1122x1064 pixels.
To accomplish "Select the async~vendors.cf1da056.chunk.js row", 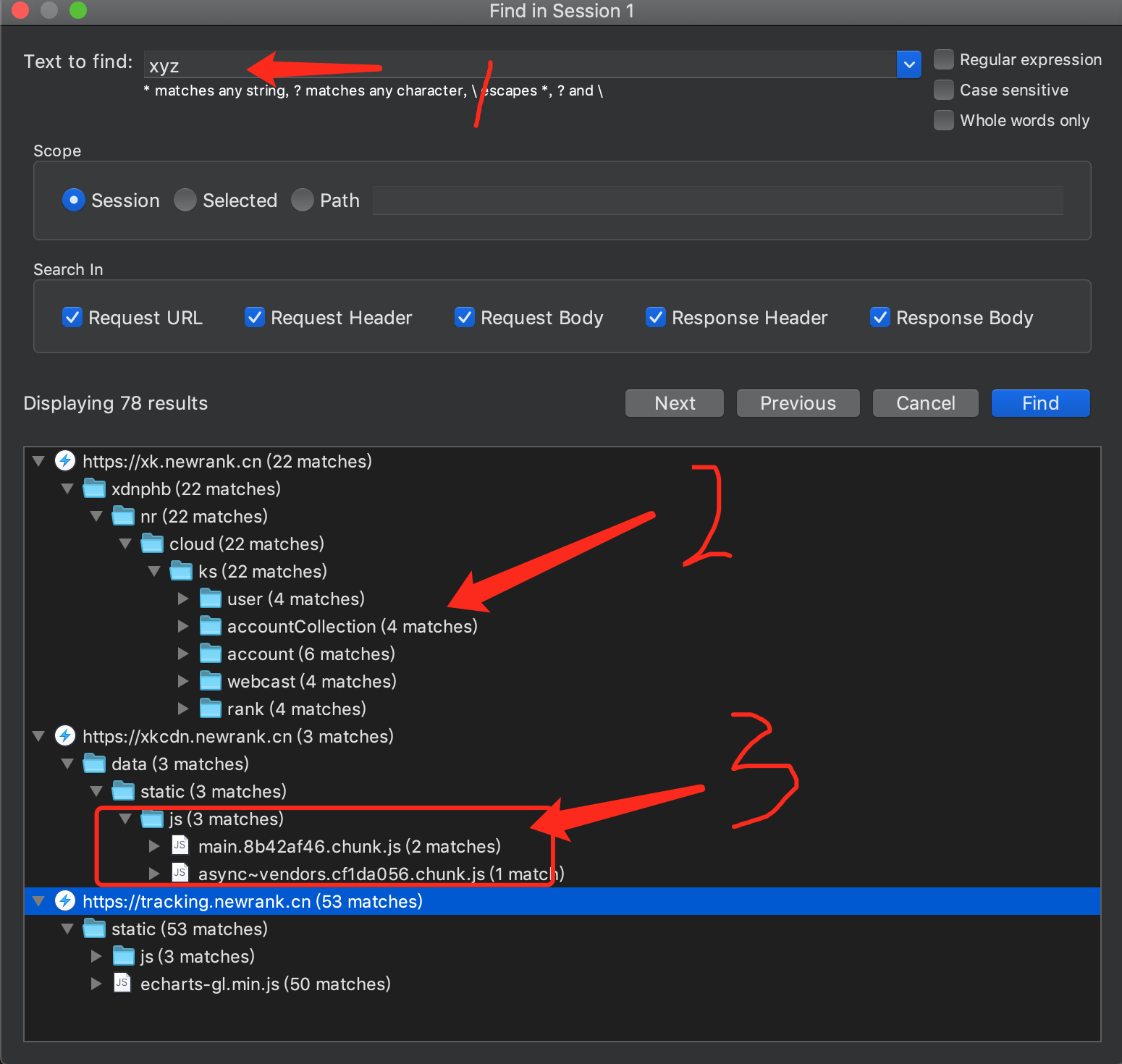I will [x=562, y=874].
